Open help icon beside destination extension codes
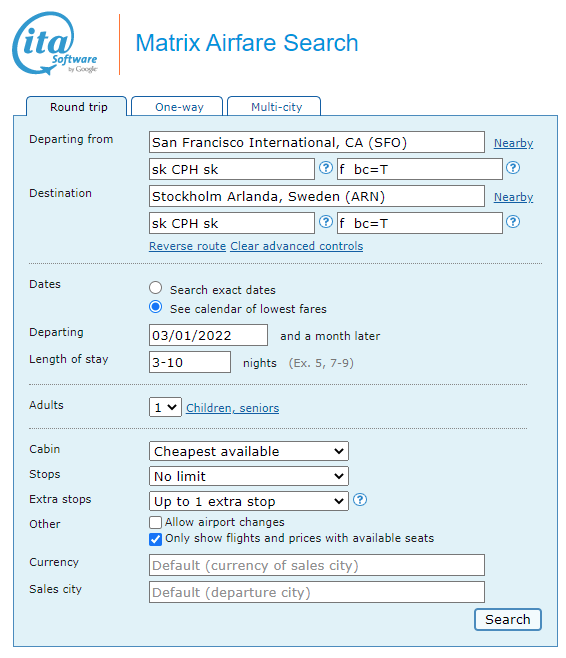566x658 pixels. click(513, 222)
